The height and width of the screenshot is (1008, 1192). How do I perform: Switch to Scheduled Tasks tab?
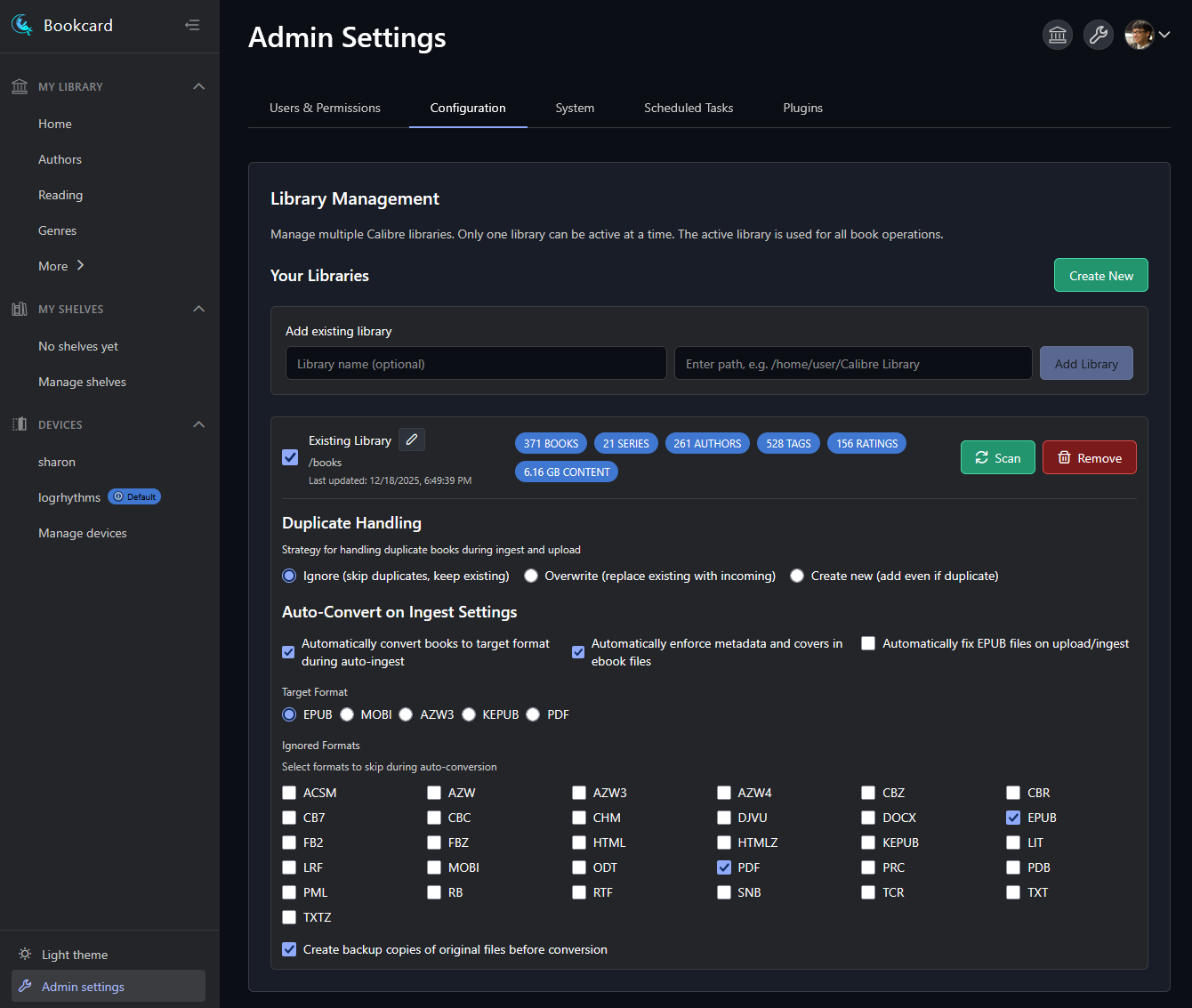[x=689, y=108]
